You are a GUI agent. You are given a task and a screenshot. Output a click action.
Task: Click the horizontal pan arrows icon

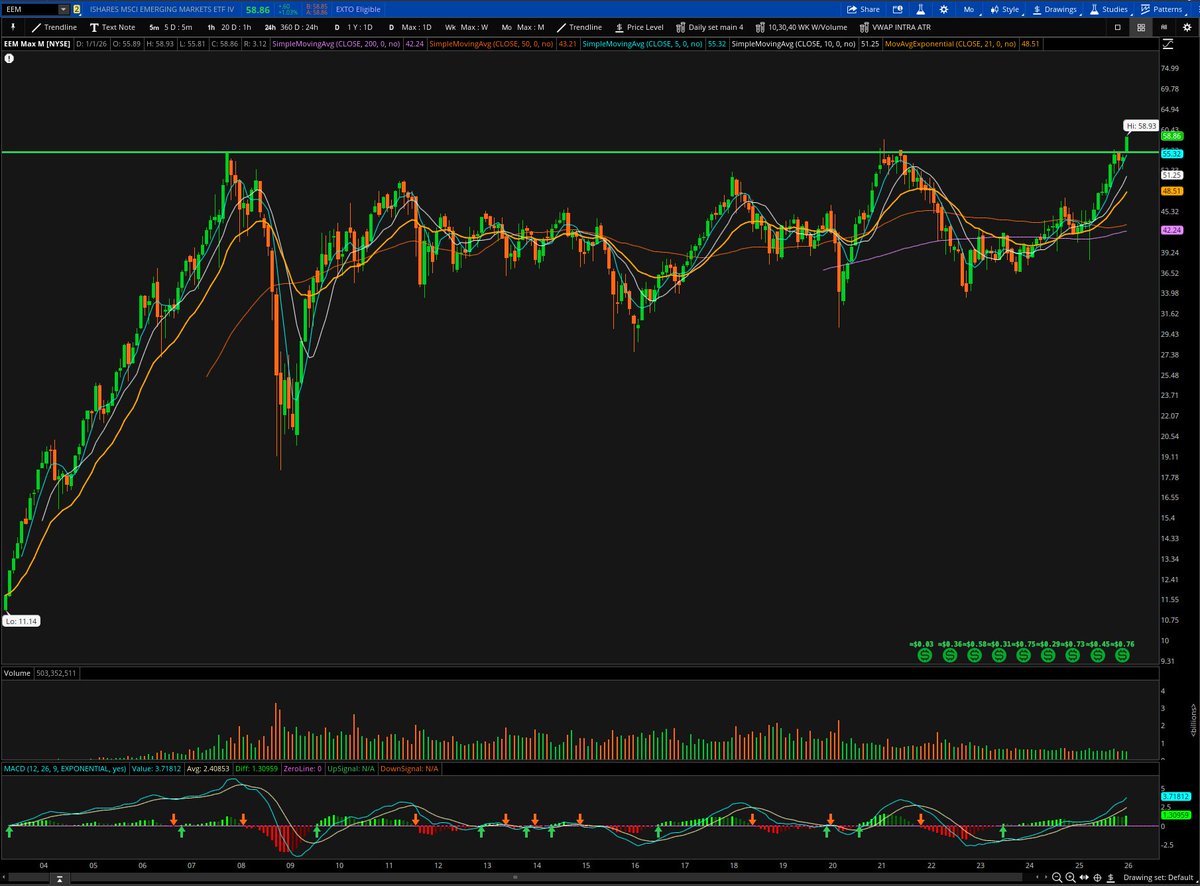(x=1086, y=876)
